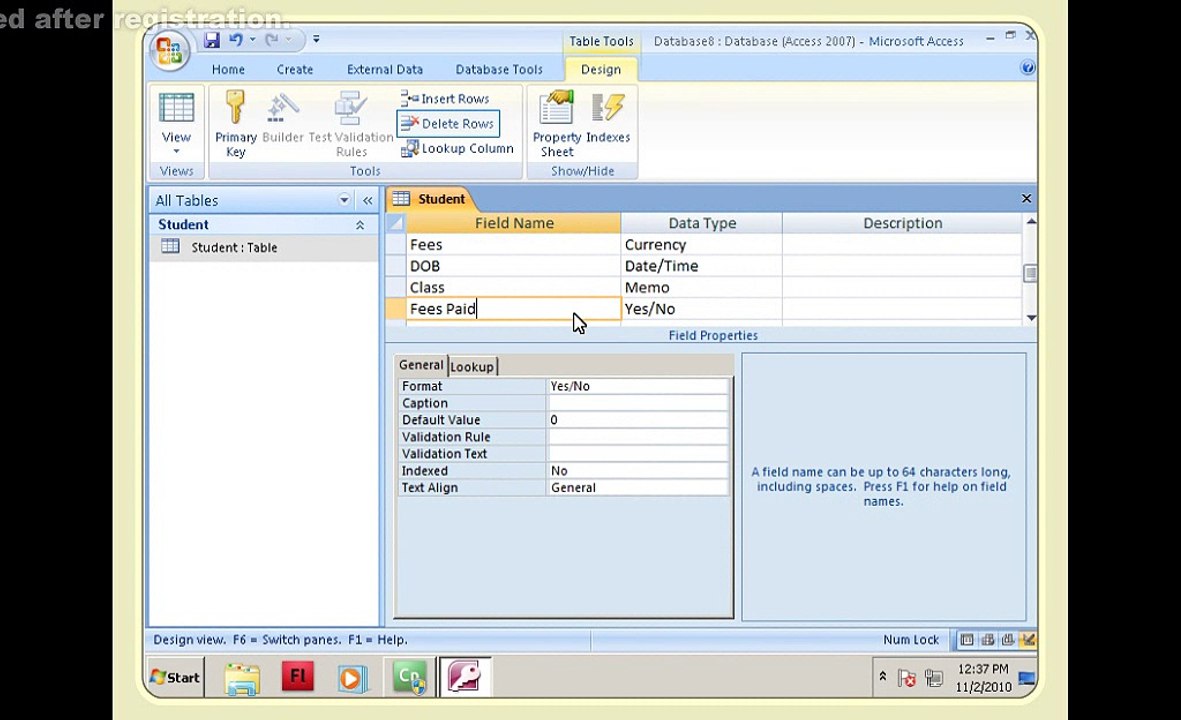Select Student : Table in navigation pane

coord(264,247)
